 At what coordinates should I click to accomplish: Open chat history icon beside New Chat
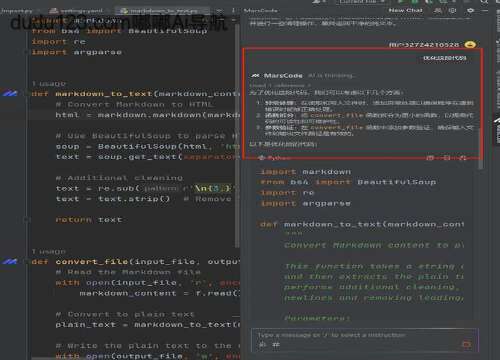438,11
